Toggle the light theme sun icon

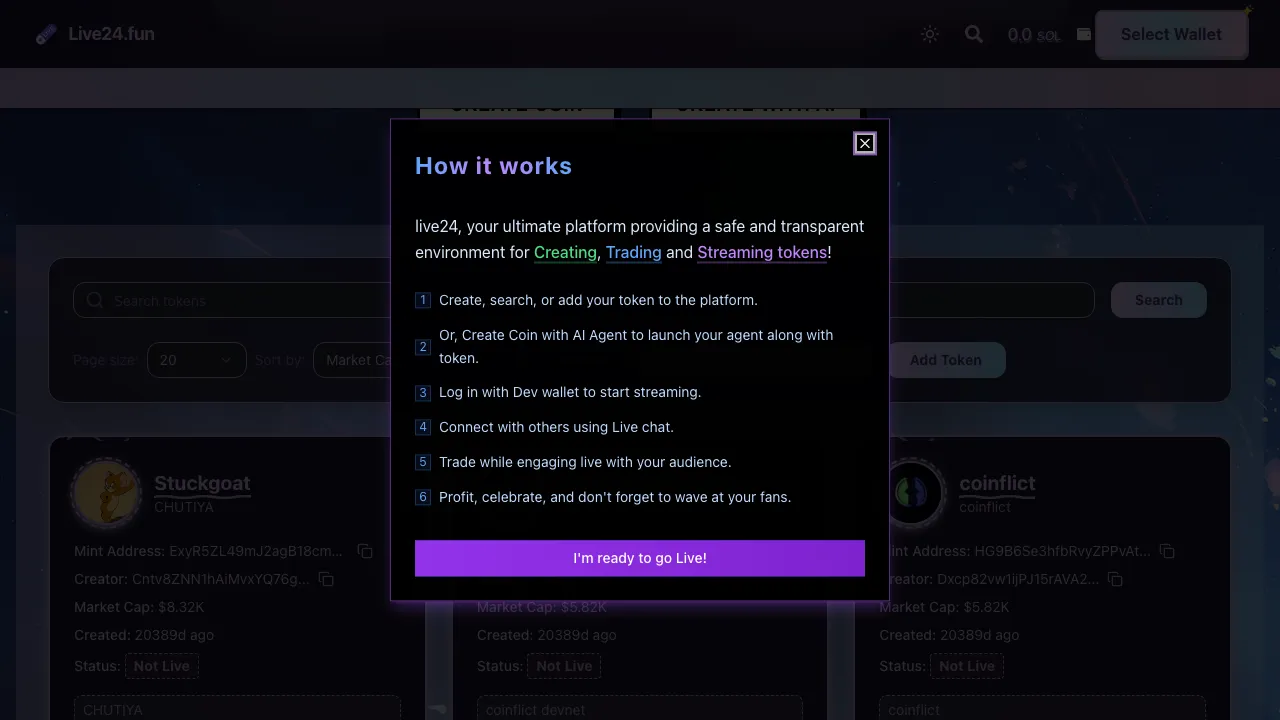930,34
